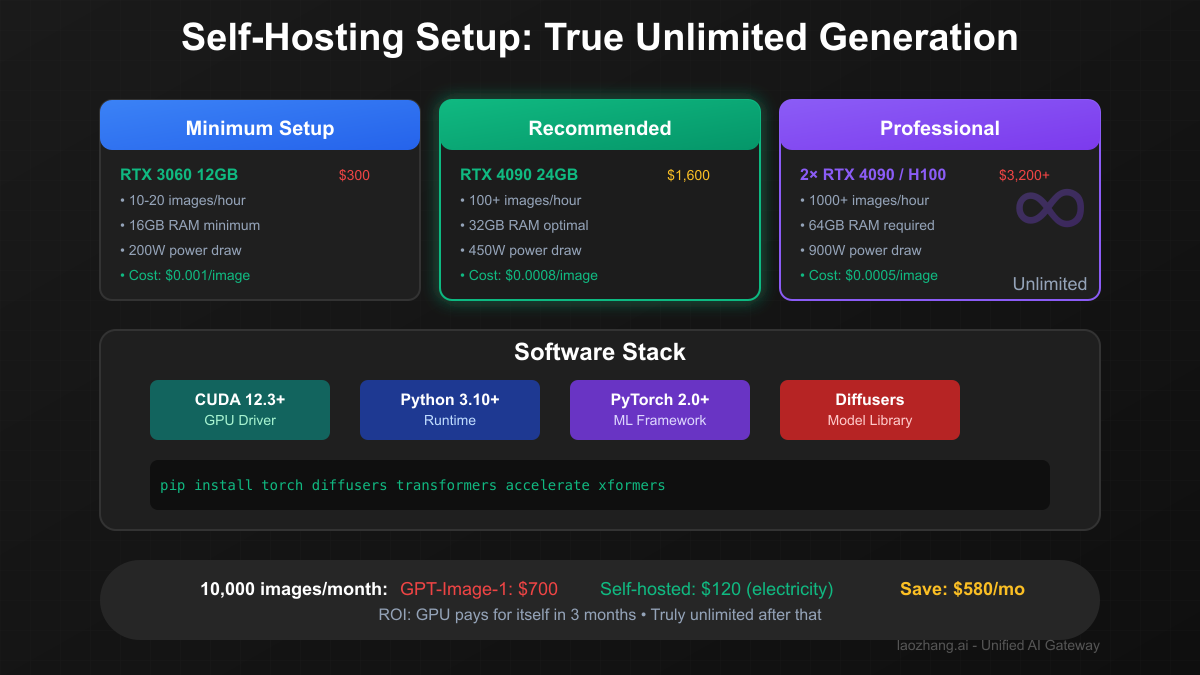This screenshot has width=1200, height=675.
Task: Select the pip install command text
Action: pos(412,485)
